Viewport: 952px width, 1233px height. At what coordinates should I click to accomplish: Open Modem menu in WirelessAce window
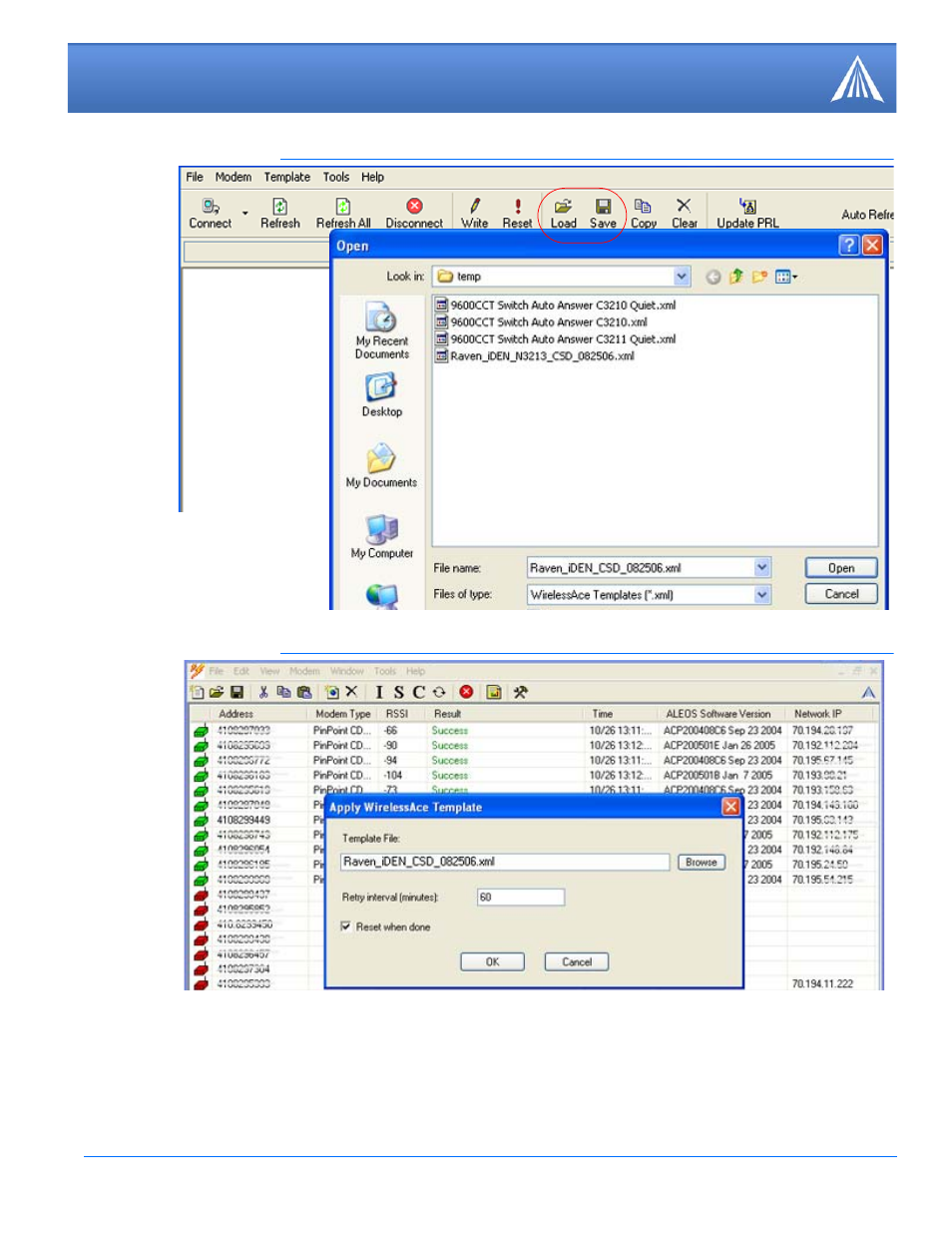[x=234, y=177]
